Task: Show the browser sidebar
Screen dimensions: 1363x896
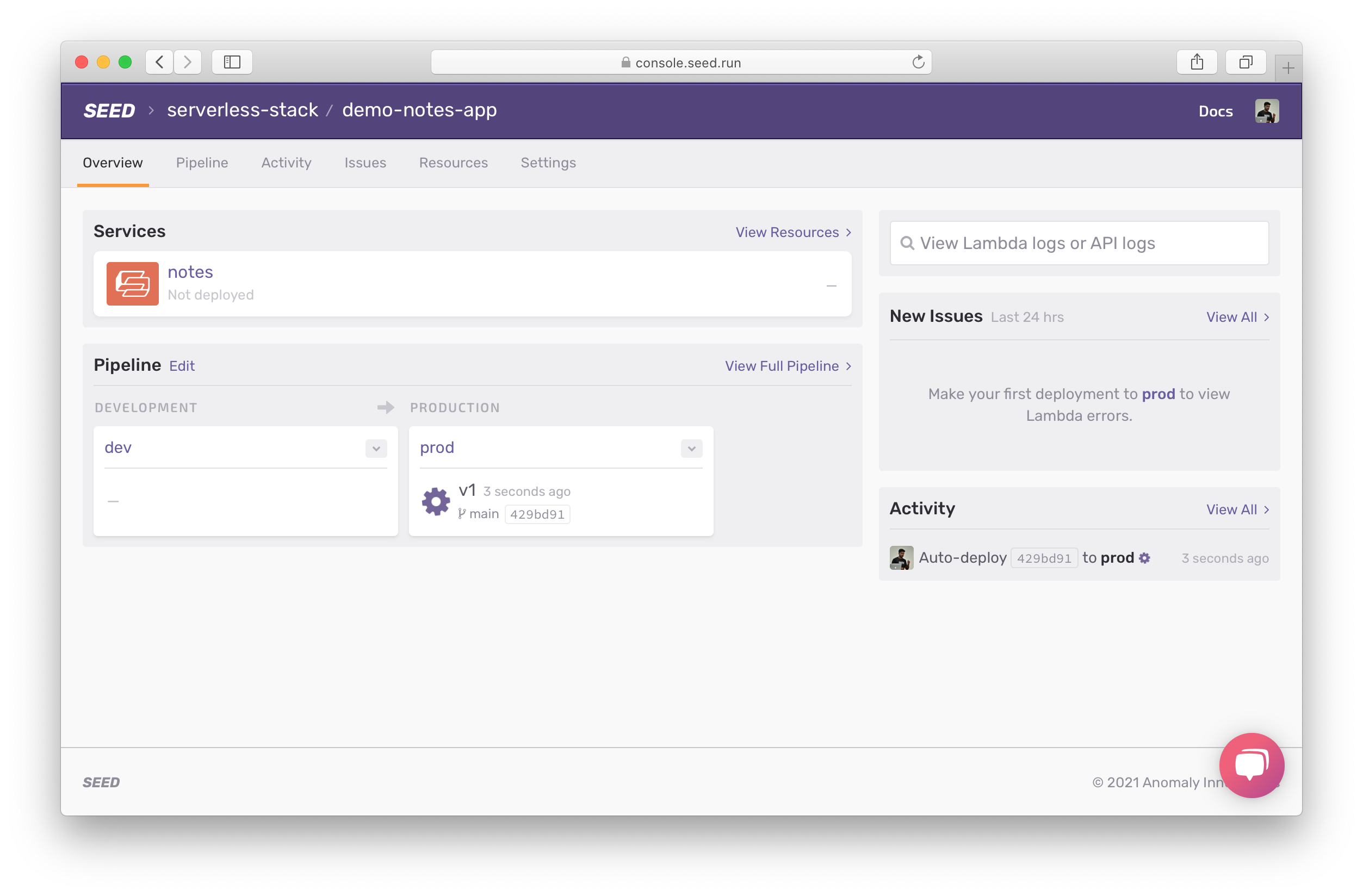Action: tap(232, 62)
